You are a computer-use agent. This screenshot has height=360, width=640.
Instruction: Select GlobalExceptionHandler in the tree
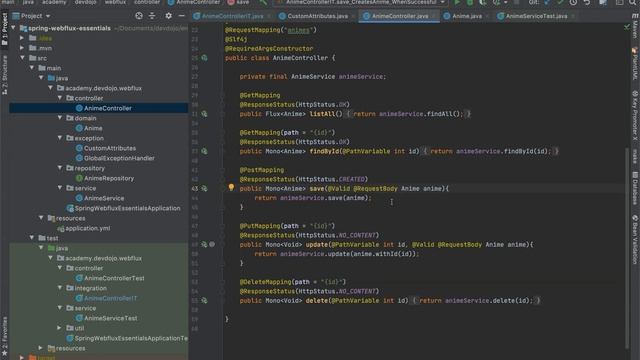[119, 158]
